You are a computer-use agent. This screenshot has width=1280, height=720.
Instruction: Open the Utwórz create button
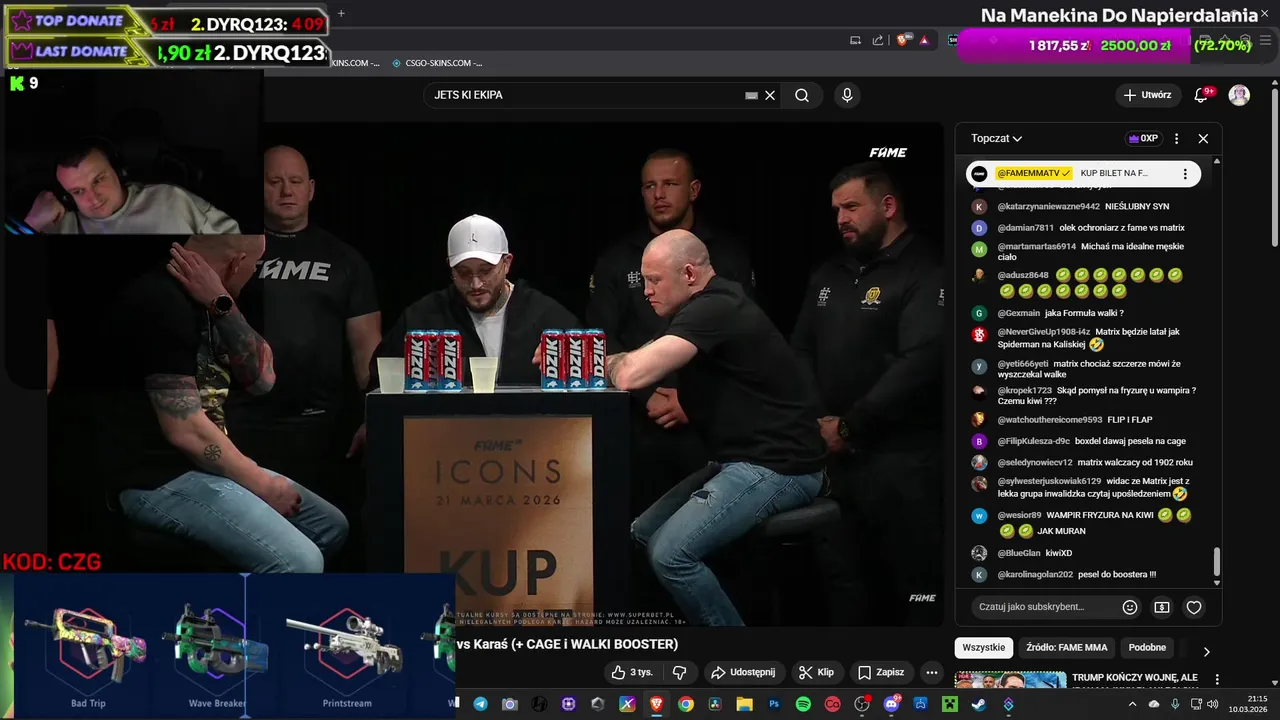[1147, 95]
